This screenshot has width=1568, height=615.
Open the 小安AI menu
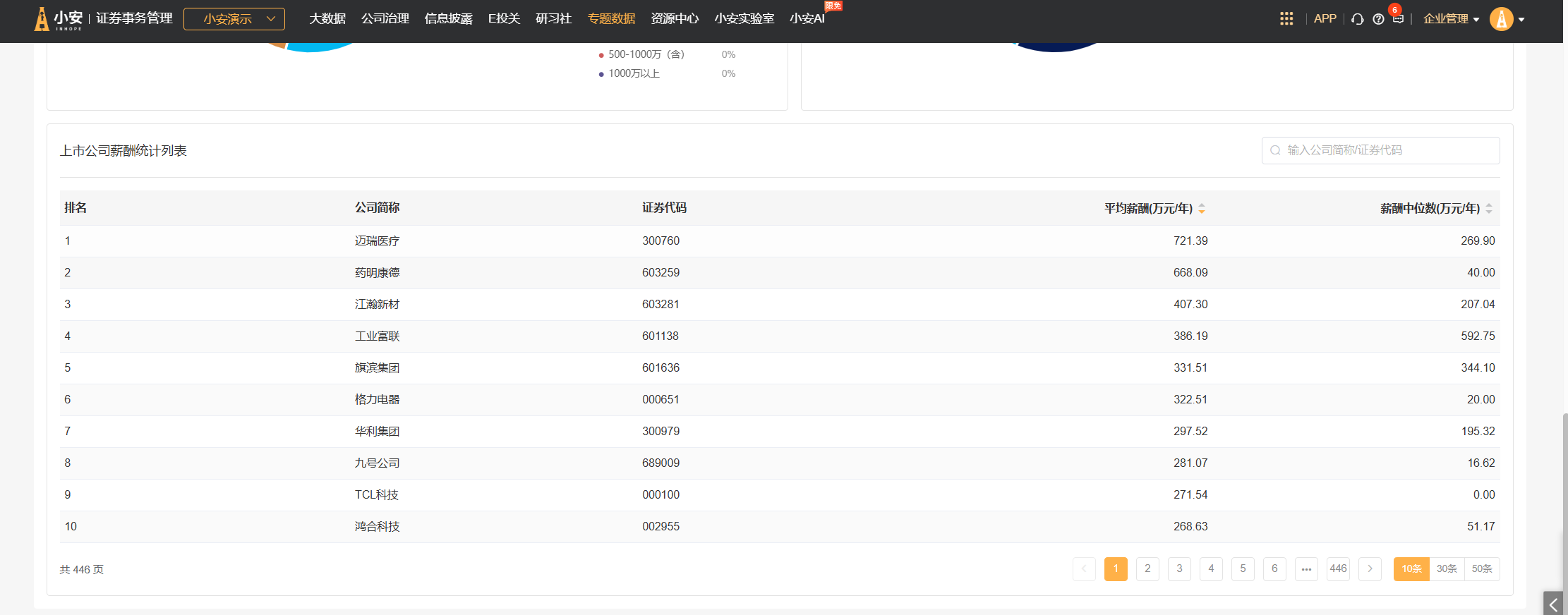click(807, 18)
